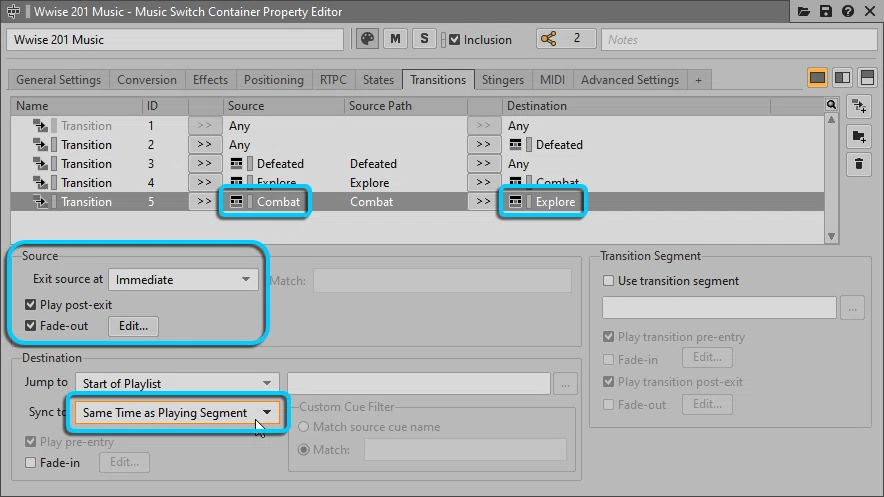Click the save disk icon in the title bar
Viewport: 884px width, 497px height.
tap(825, 11)
